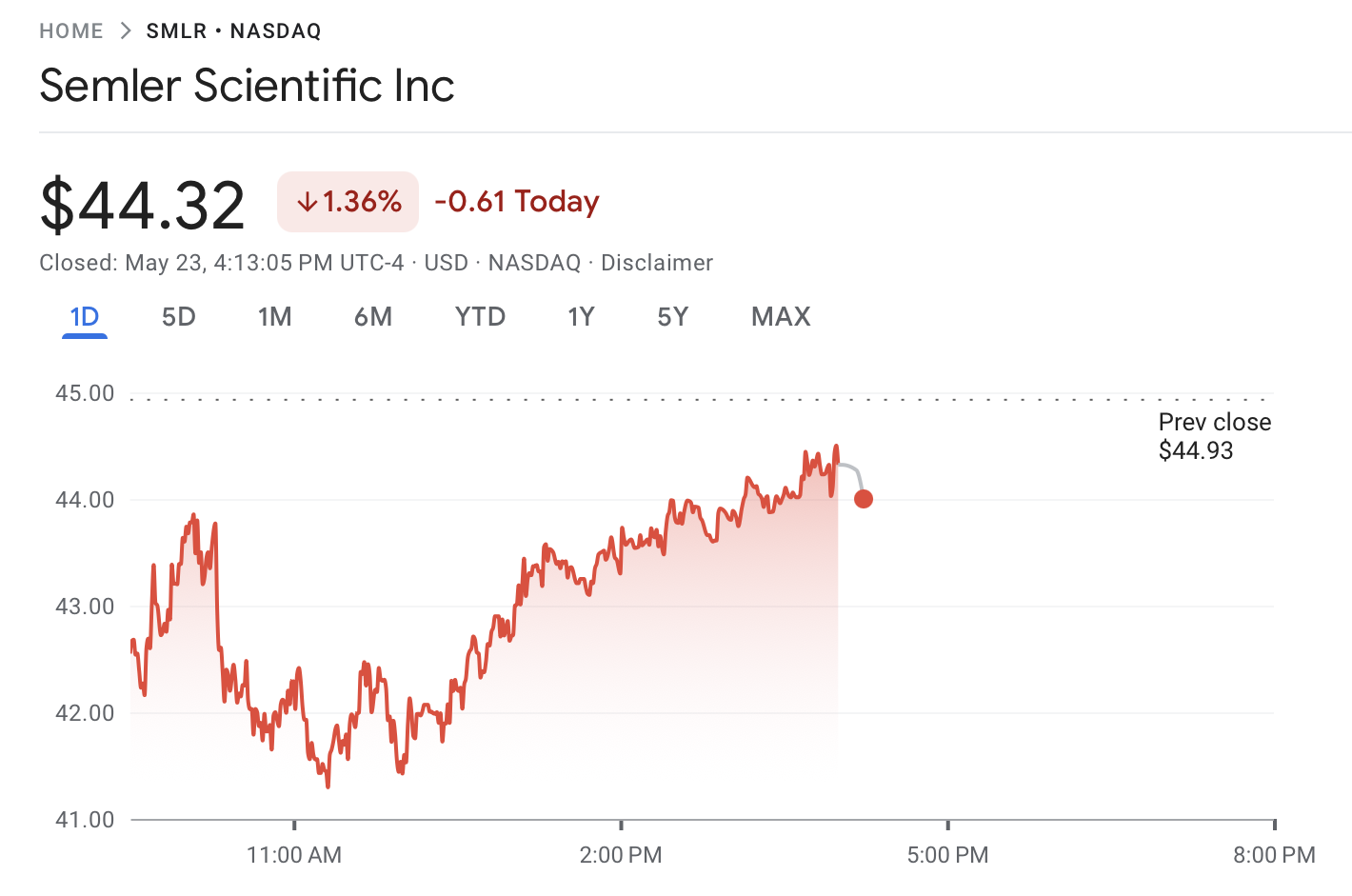The image size is (1352, 896).
Task: Click the Prev close $44.93 label
Action: (x=1214, y=436)
